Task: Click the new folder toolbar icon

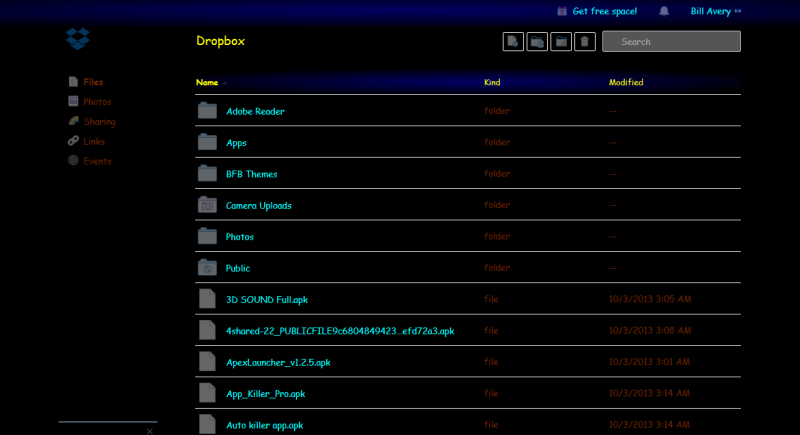Action: 537,41
